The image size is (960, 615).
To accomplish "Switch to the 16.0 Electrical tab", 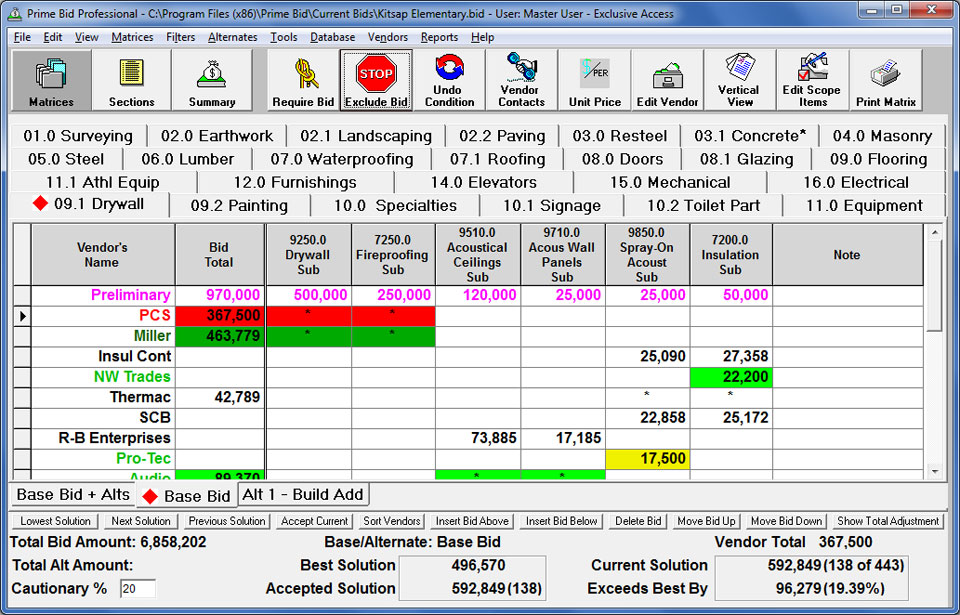I will (x=855, y=182).
